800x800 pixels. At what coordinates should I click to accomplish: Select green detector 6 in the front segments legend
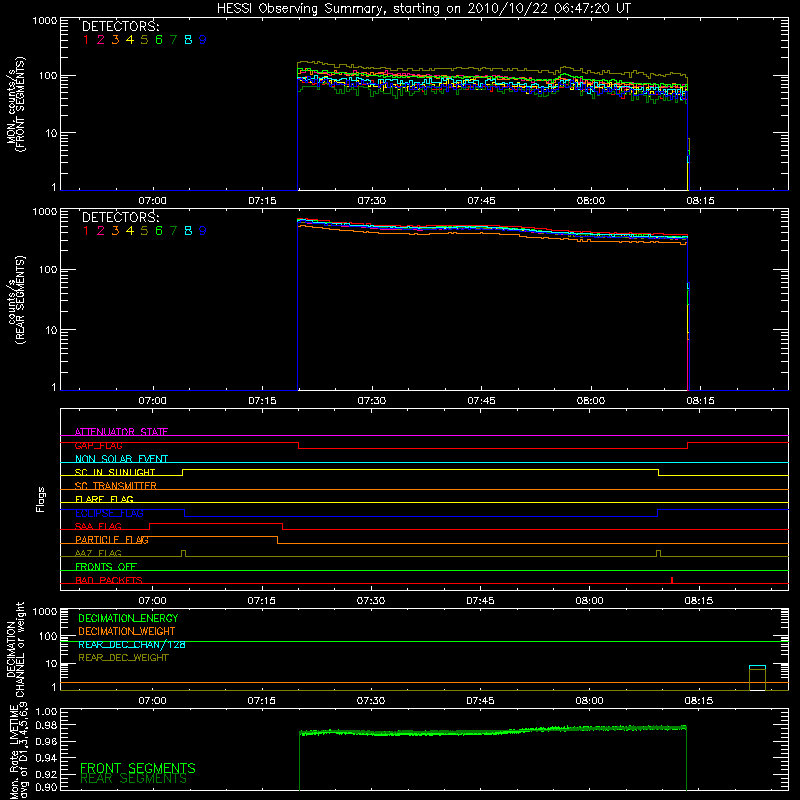click(159, 40)
